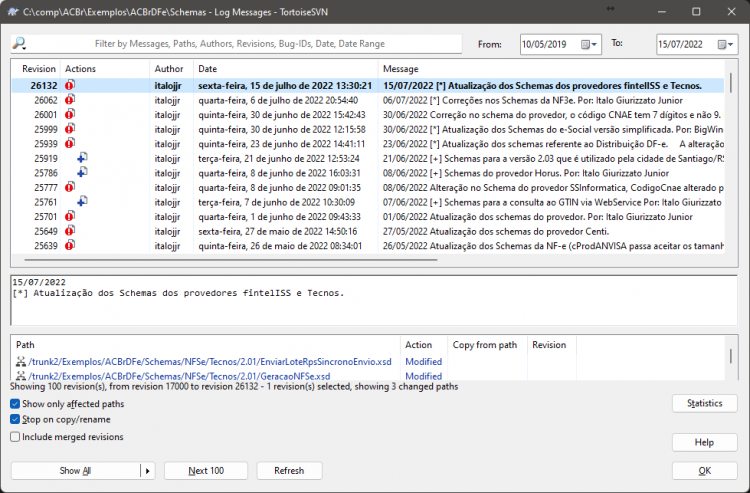Select revision 25919 Santiago schemas message

(553, 159)
